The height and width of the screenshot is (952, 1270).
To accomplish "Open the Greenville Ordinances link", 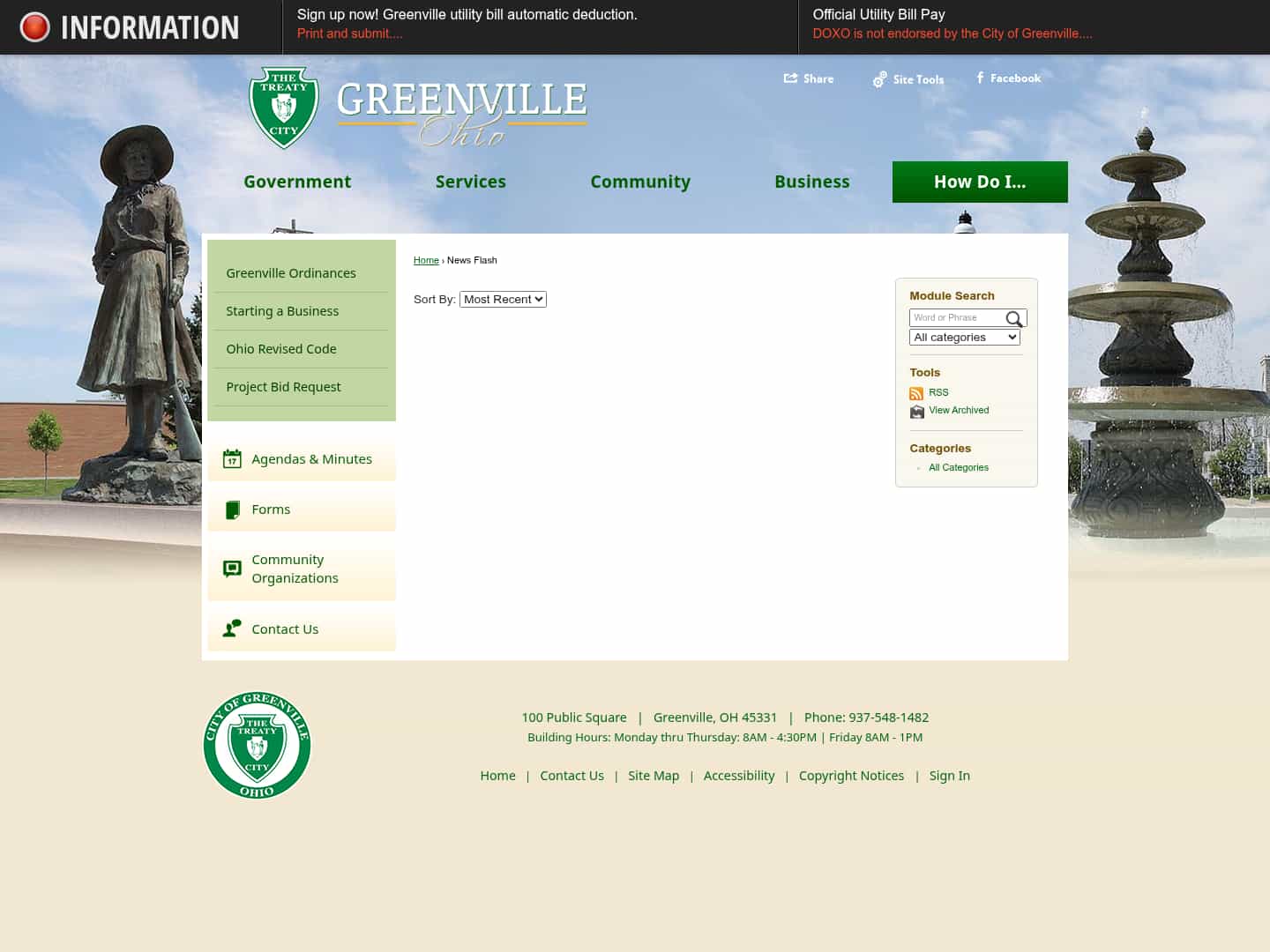I will point(291,272).
